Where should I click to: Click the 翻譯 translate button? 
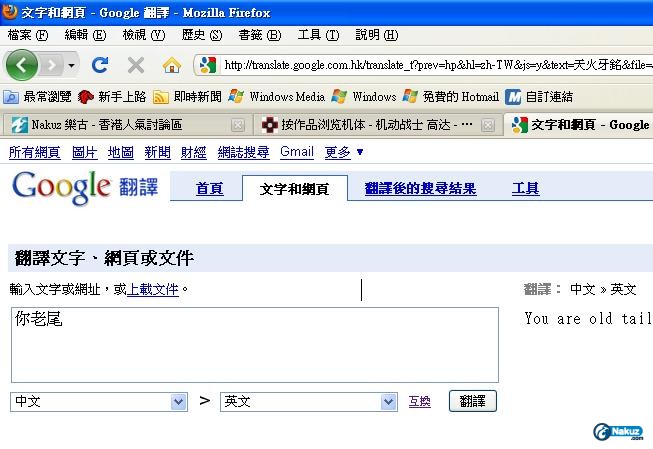pos(473,401)
